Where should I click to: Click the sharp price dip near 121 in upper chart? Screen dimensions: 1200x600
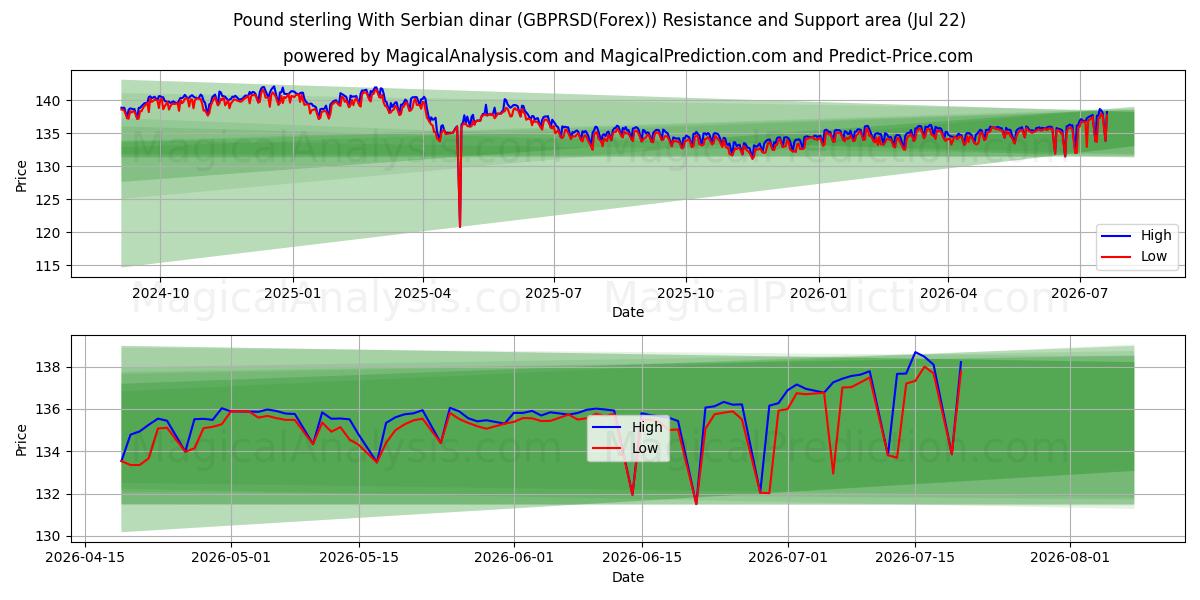point(460,225)
